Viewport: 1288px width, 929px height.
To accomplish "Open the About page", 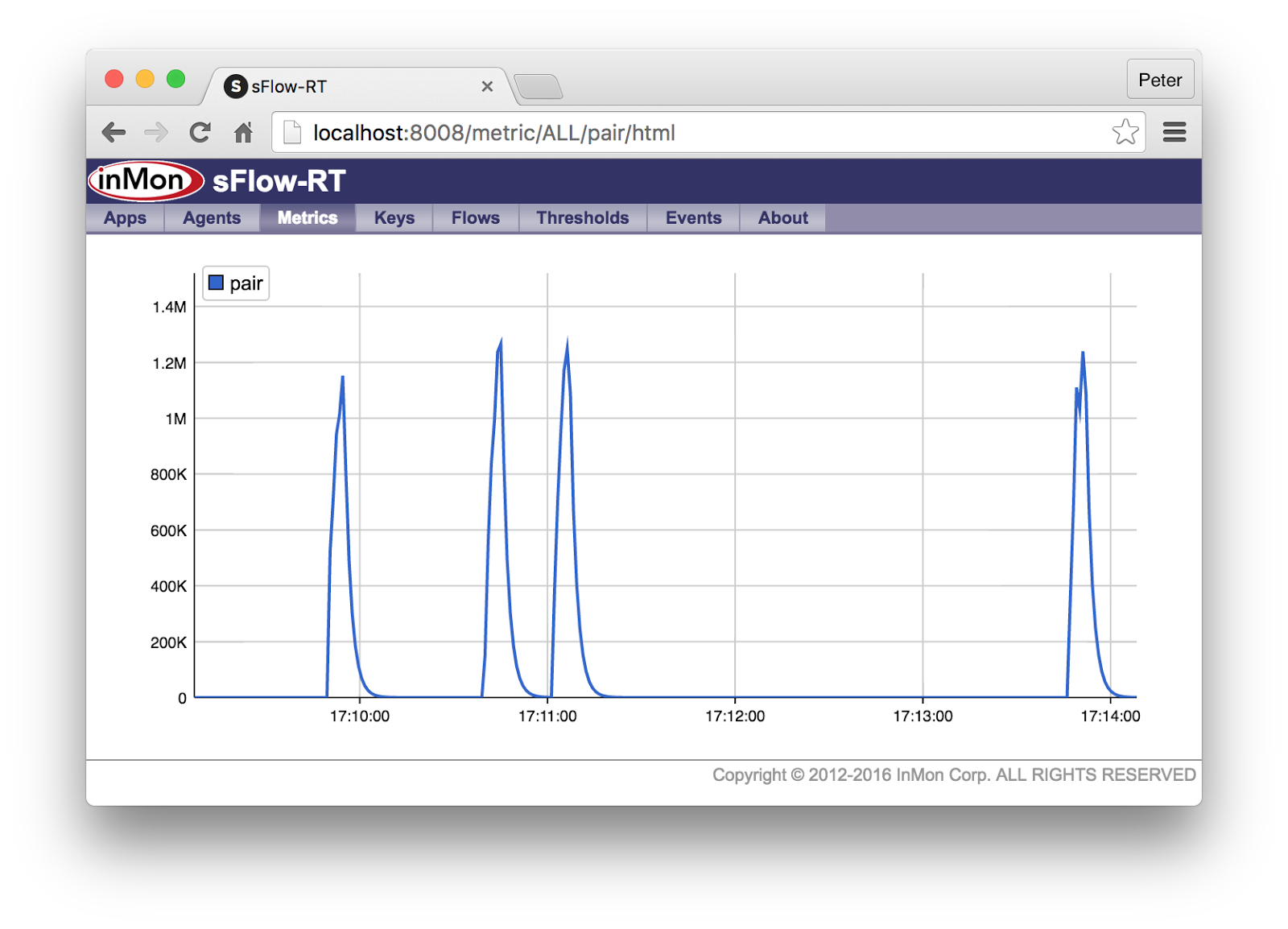I will [x=782, y=217].
